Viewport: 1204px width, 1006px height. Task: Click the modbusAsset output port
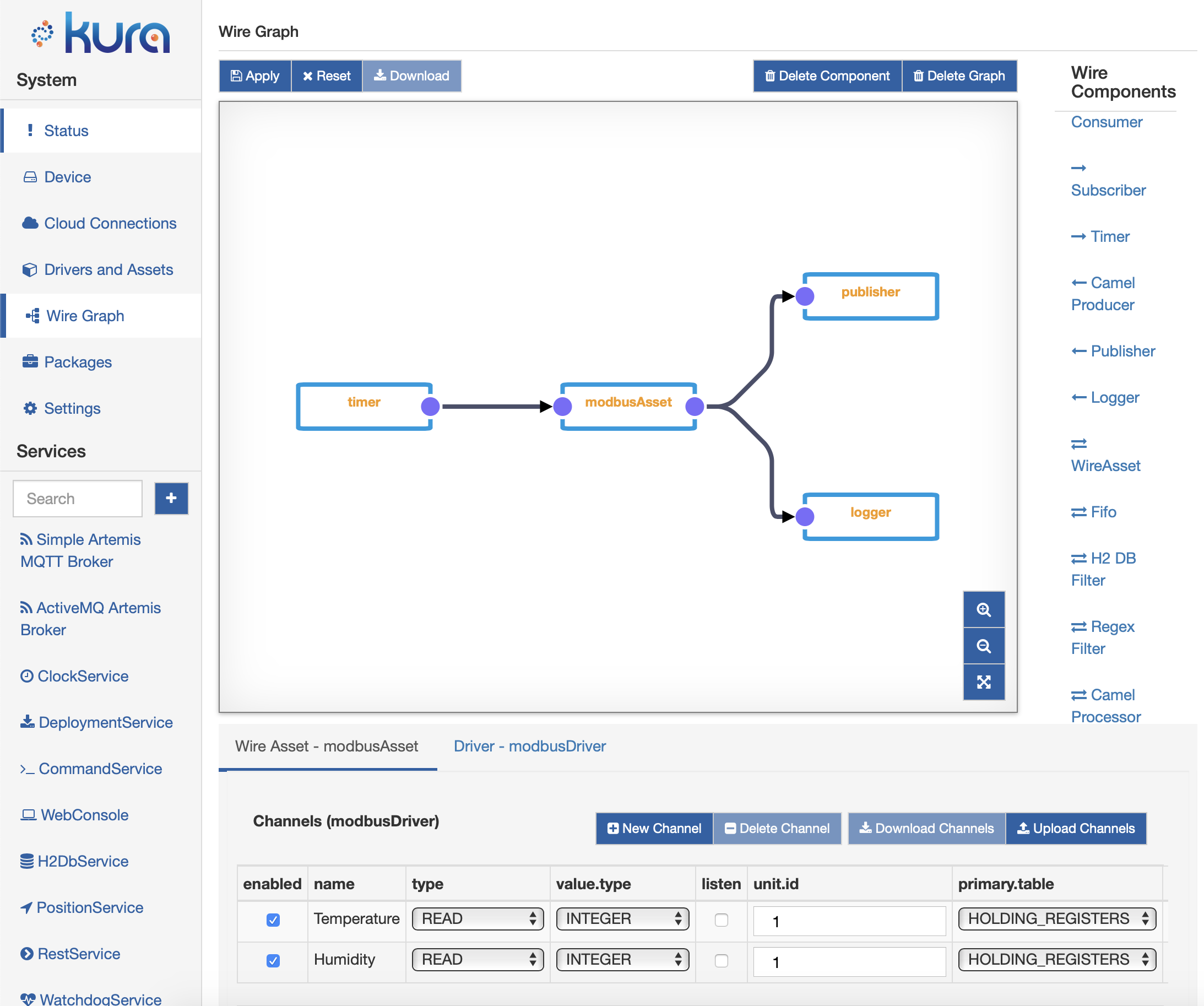tap(695, 406)
